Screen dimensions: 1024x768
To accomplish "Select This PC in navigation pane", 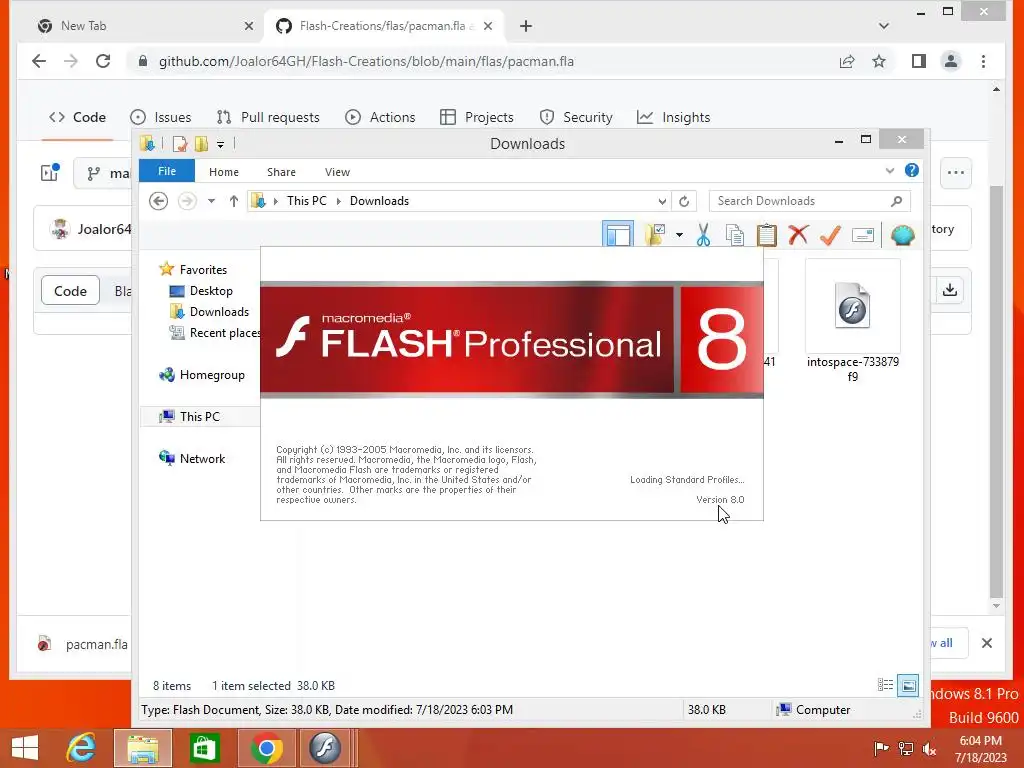I will pyautogui.click(x=200, y=417).
